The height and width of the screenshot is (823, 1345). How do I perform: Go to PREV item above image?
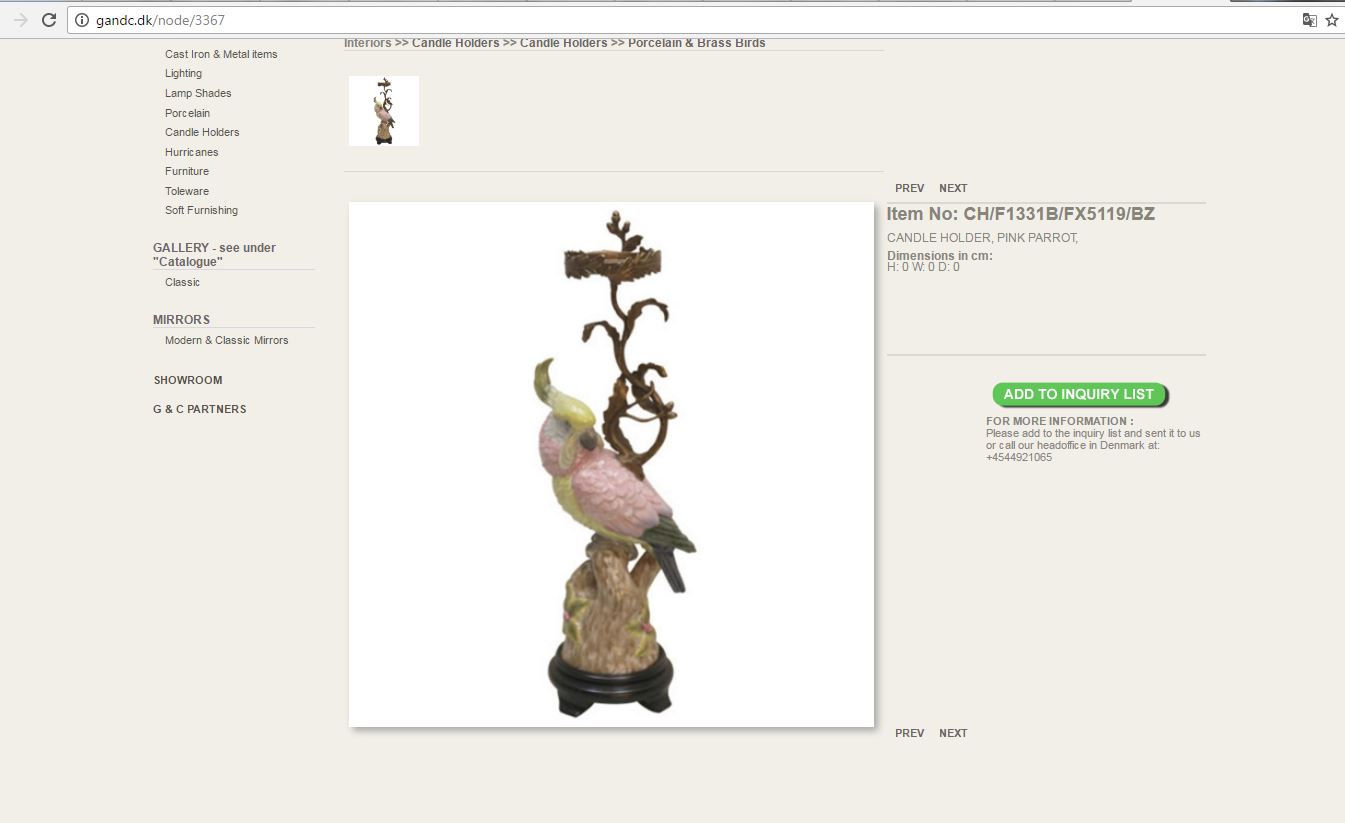coord(910,188)
